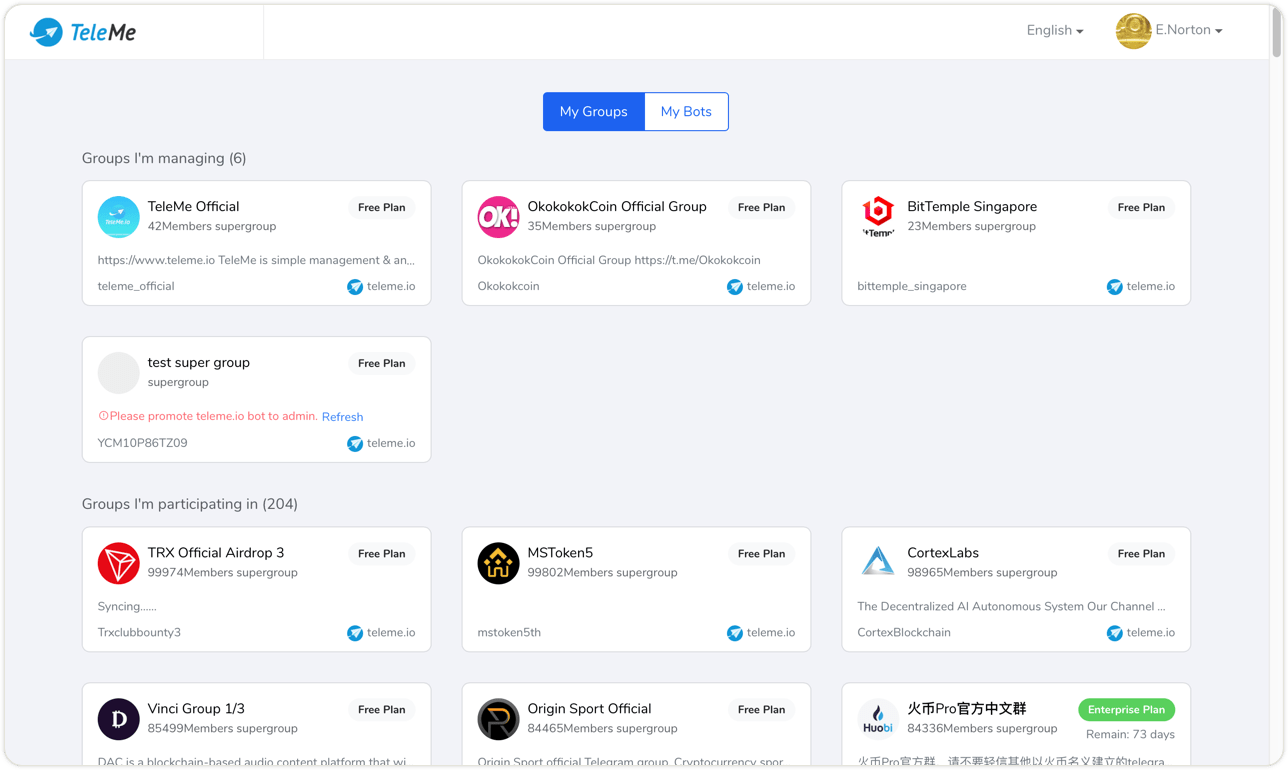Click the BitTemple Singapore red logo

(x=878, y=216)
